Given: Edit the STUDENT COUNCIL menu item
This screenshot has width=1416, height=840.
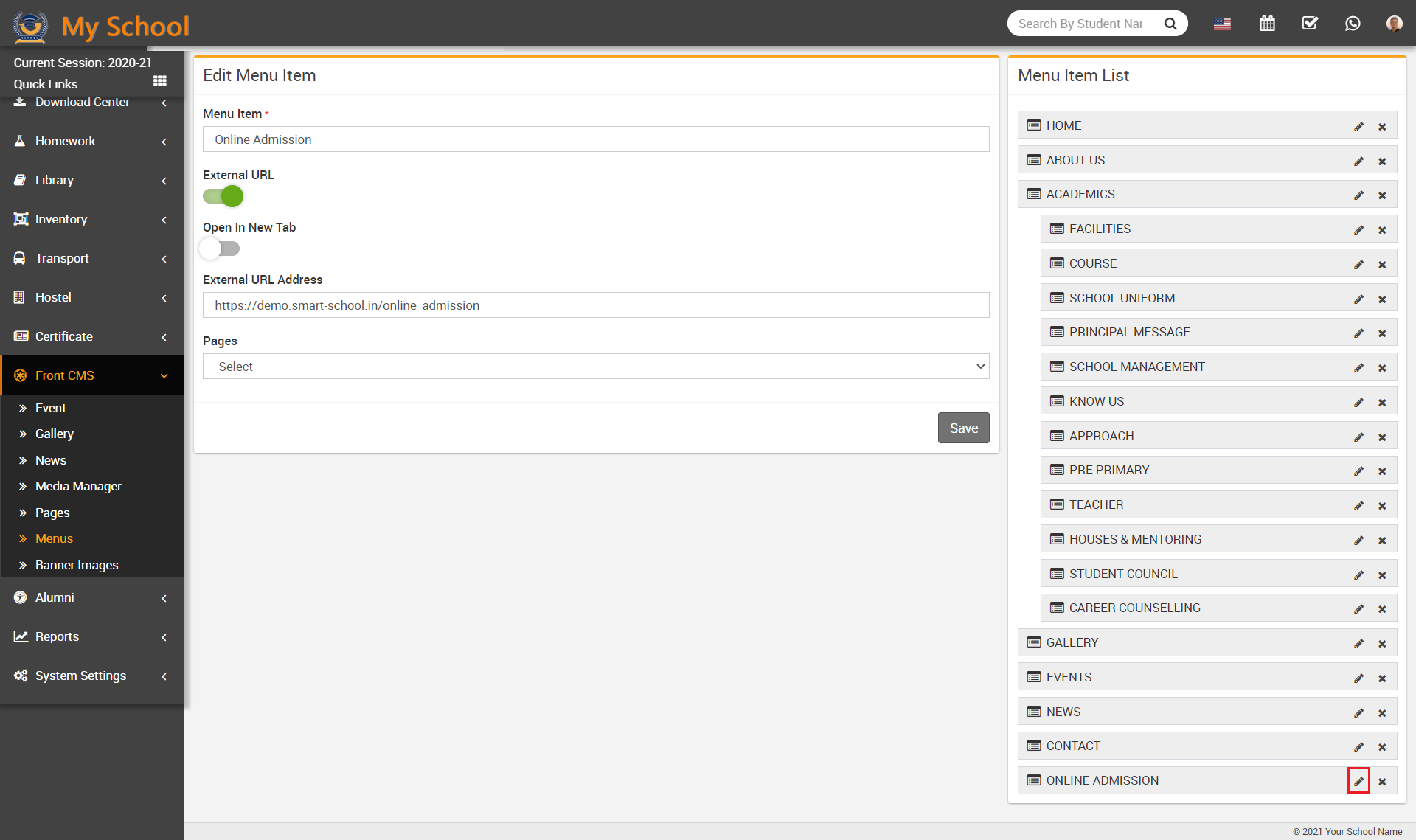Looking at the screenshot, I should pos(1359,574).
